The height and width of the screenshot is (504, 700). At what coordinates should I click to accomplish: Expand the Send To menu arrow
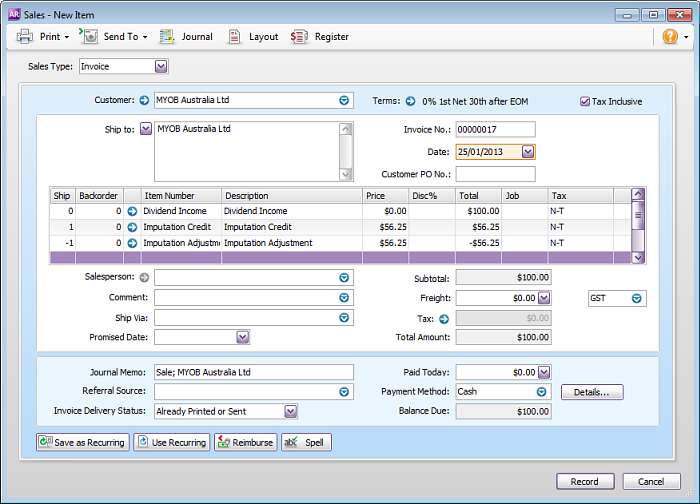pos(145,37)
